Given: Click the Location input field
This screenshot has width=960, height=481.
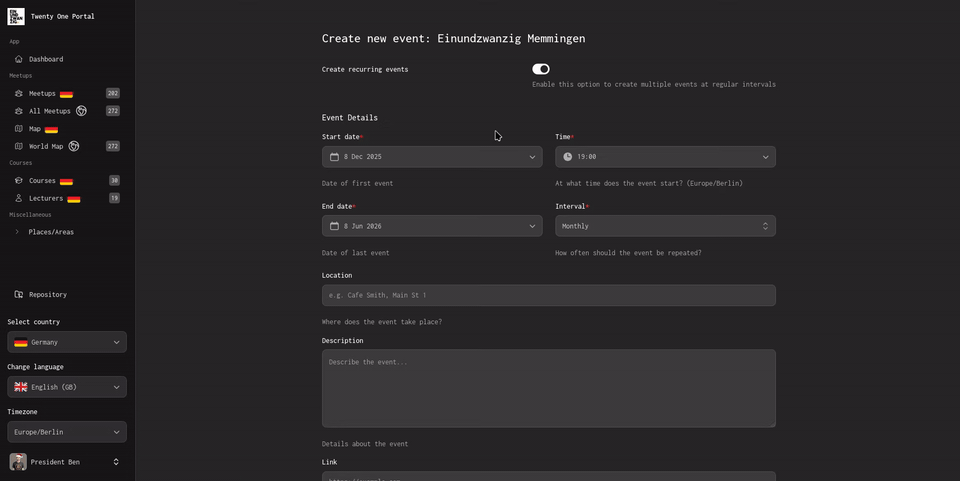Looking at the screenshot, I should click(x=548, y=296).
